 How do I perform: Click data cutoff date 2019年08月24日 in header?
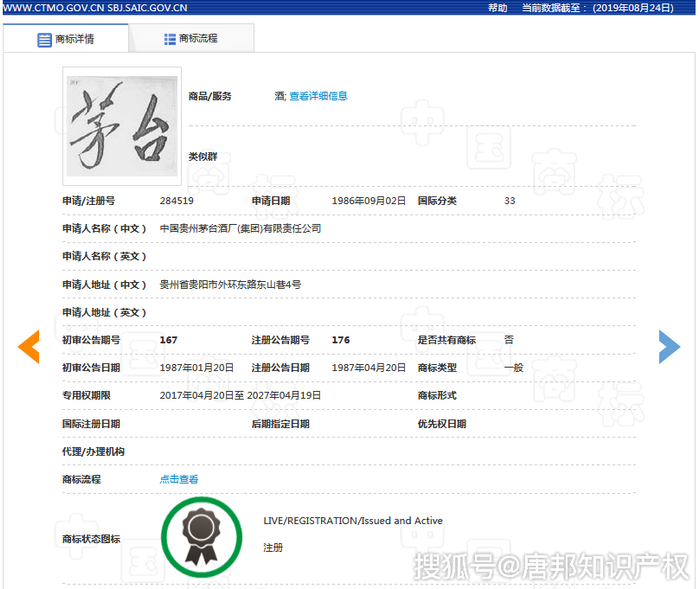pyautogui.click(x=633, y=8)
